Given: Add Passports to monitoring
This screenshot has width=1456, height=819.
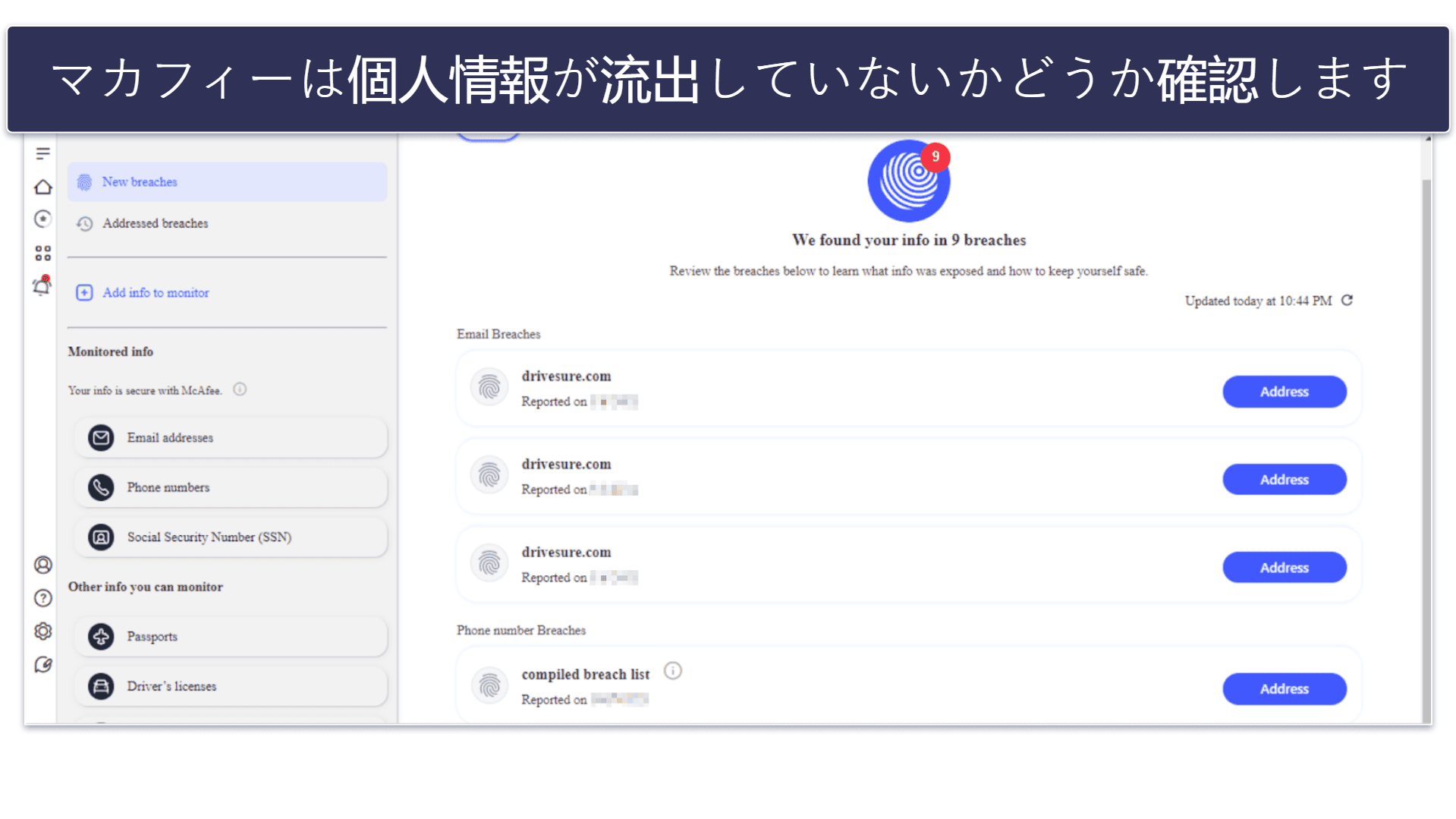Looking at the screenshot, I should coord(231,637).
